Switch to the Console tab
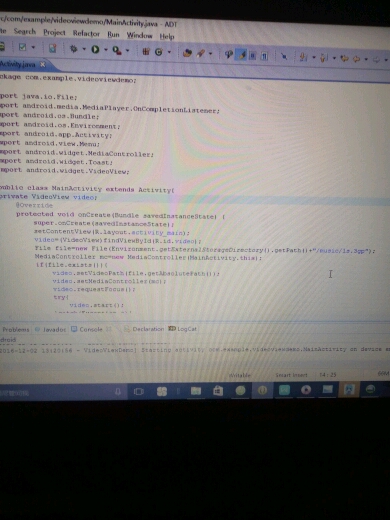390x520 pixels. [87, 329]
